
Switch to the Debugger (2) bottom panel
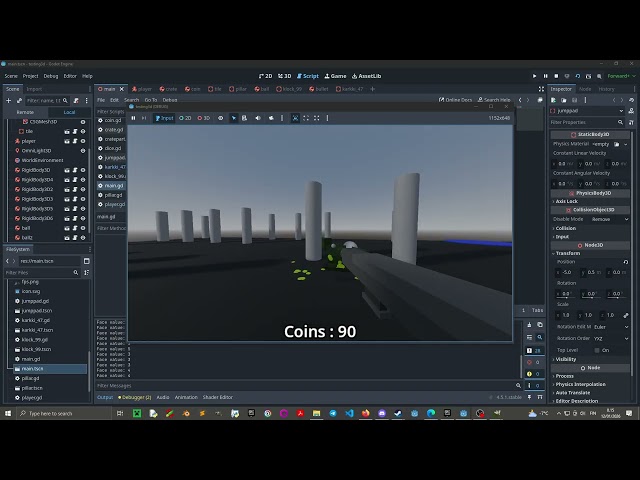tap(134, 397)
